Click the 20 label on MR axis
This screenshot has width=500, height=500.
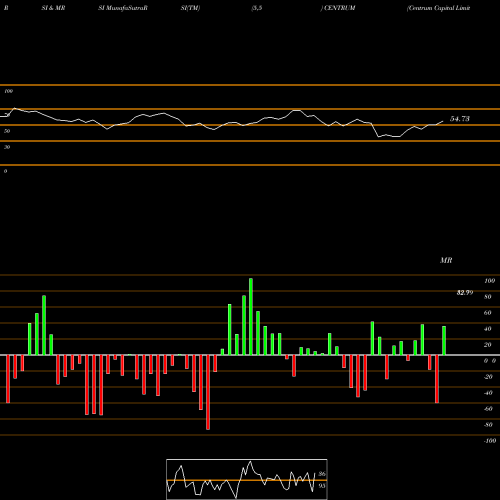(x=488, y=345)
